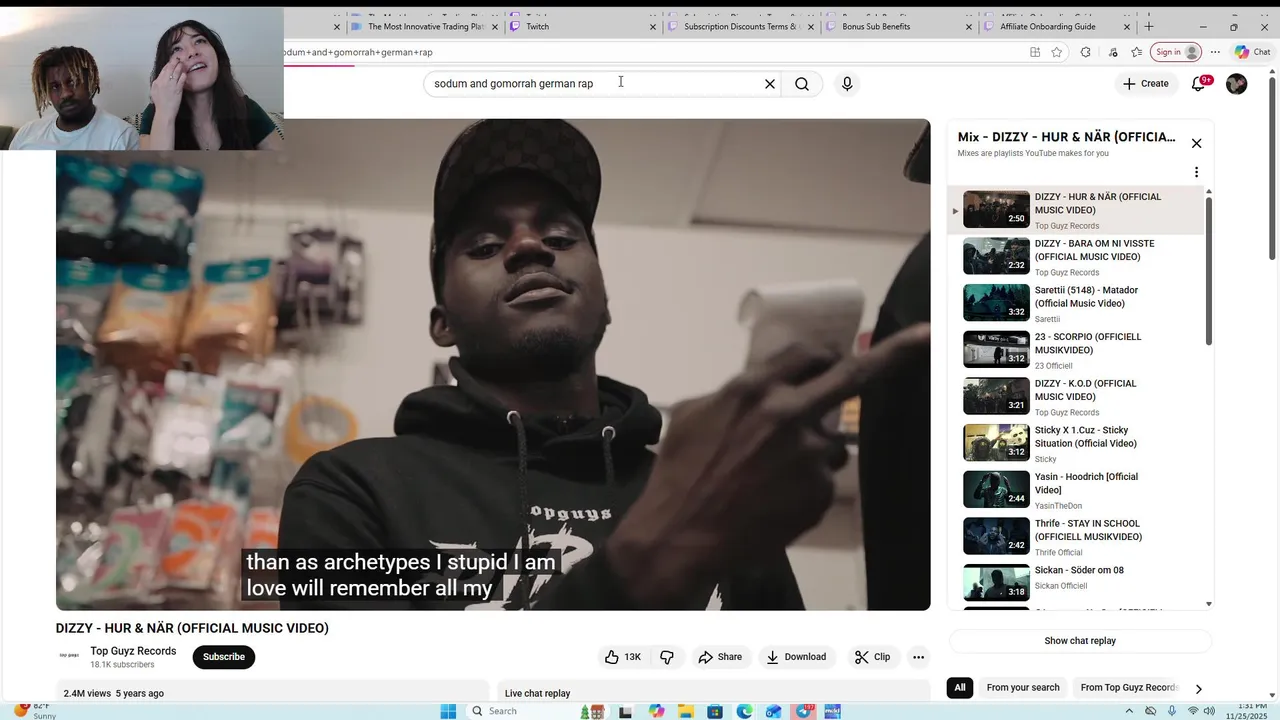Add this page to favorites star
The width and height of the screenshot is (1280, 720).
(x=1057, y=52)
